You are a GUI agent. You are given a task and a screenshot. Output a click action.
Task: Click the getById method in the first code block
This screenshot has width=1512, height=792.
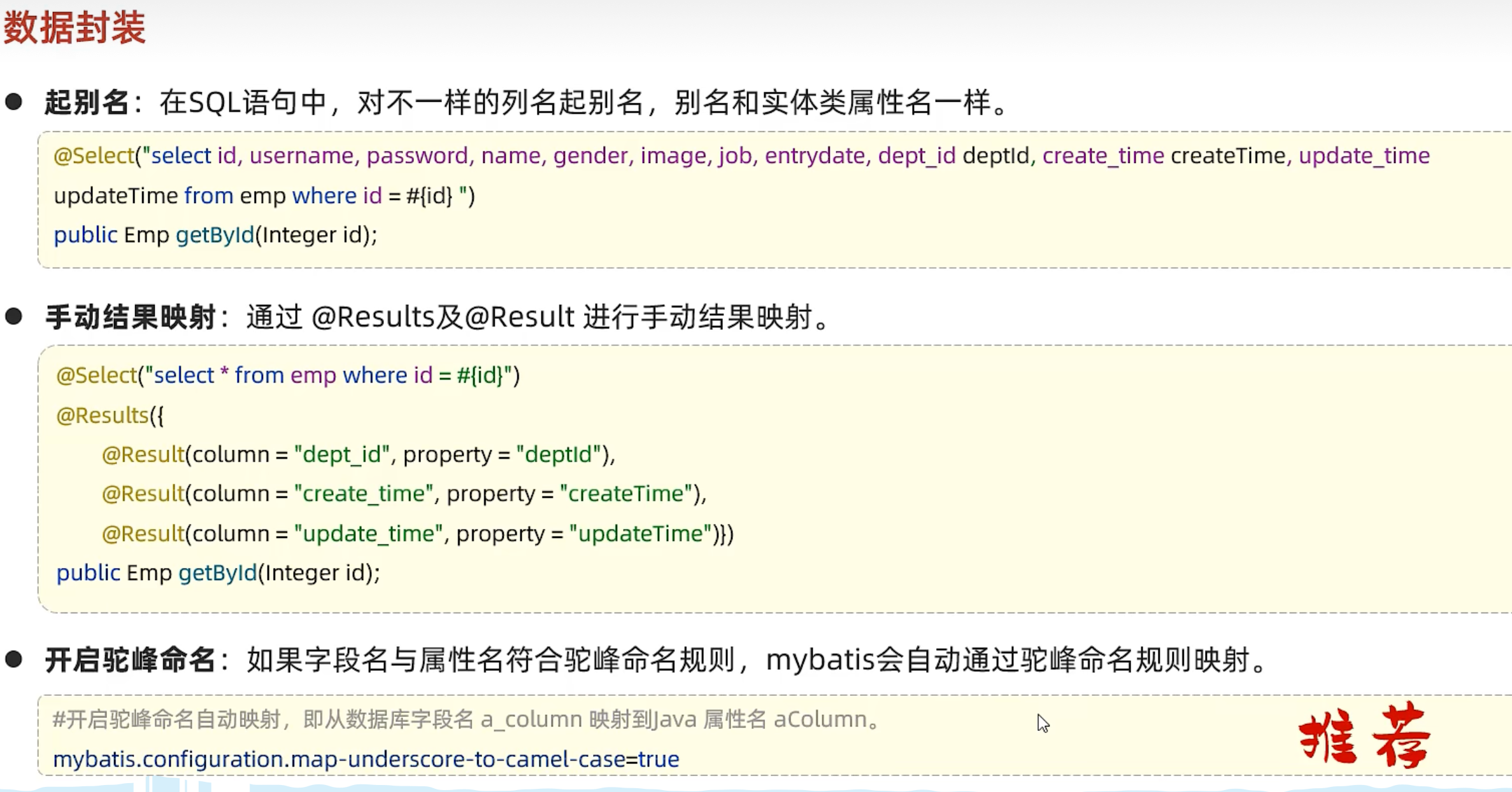(x=215, y=235)
